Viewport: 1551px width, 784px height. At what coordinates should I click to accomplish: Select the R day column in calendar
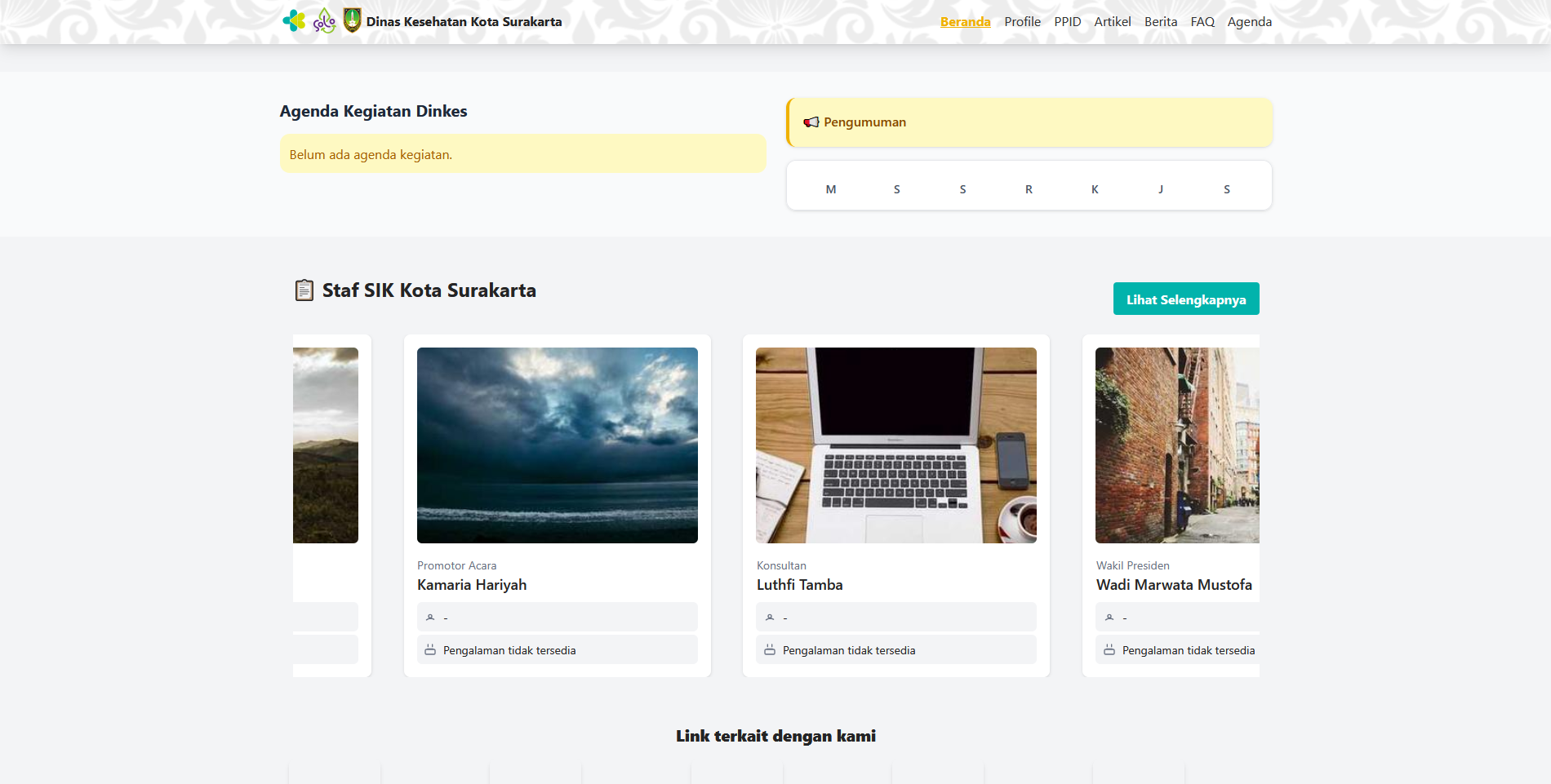point(1029,189)
